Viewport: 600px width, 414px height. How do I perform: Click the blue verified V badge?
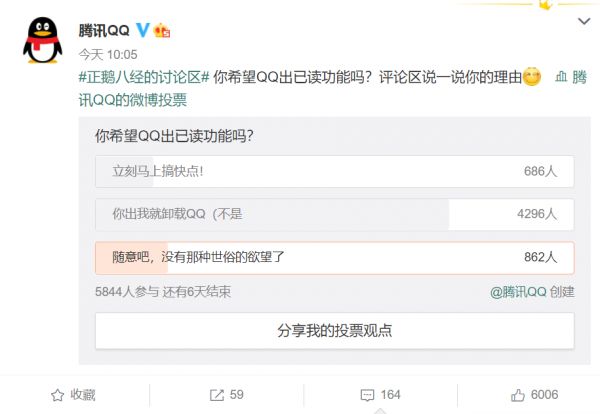[x=143, y=30]
